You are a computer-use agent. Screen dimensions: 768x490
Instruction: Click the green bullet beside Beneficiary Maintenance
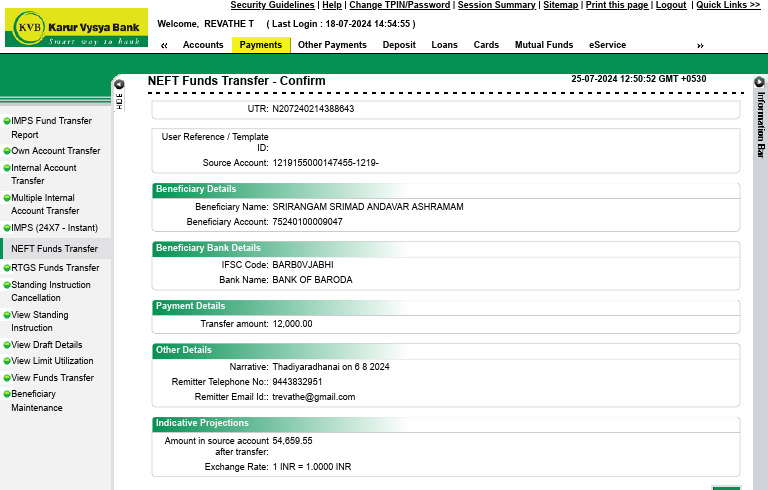pos(7,394)
